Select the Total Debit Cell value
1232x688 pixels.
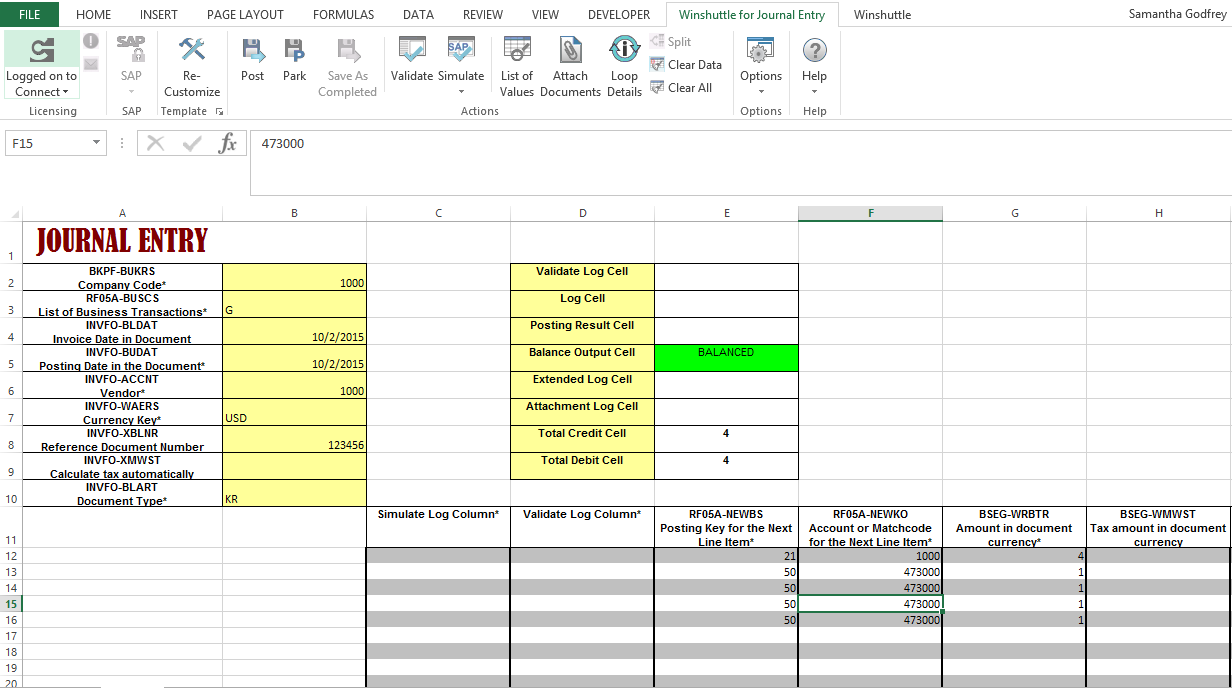pos(726,466)
